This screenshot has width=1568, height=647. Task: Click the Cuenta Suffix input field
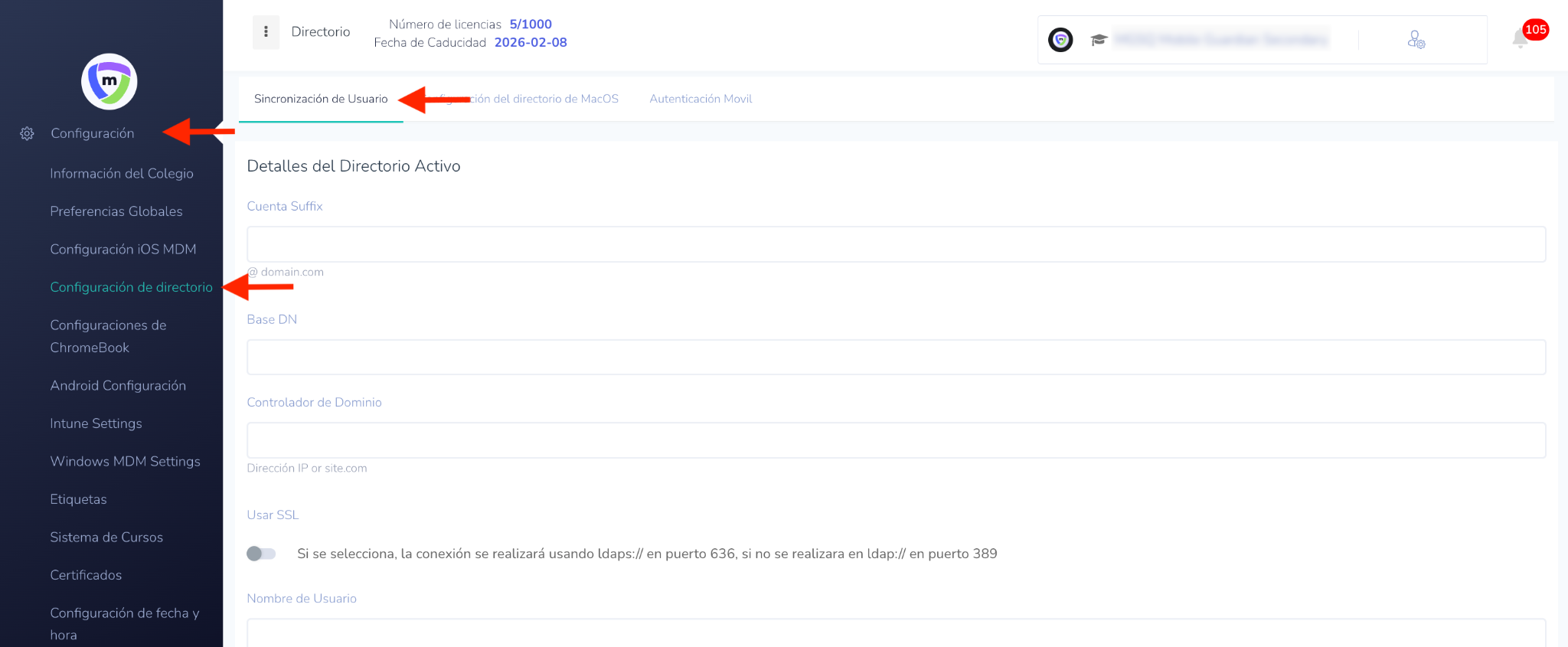pos(896,244)
